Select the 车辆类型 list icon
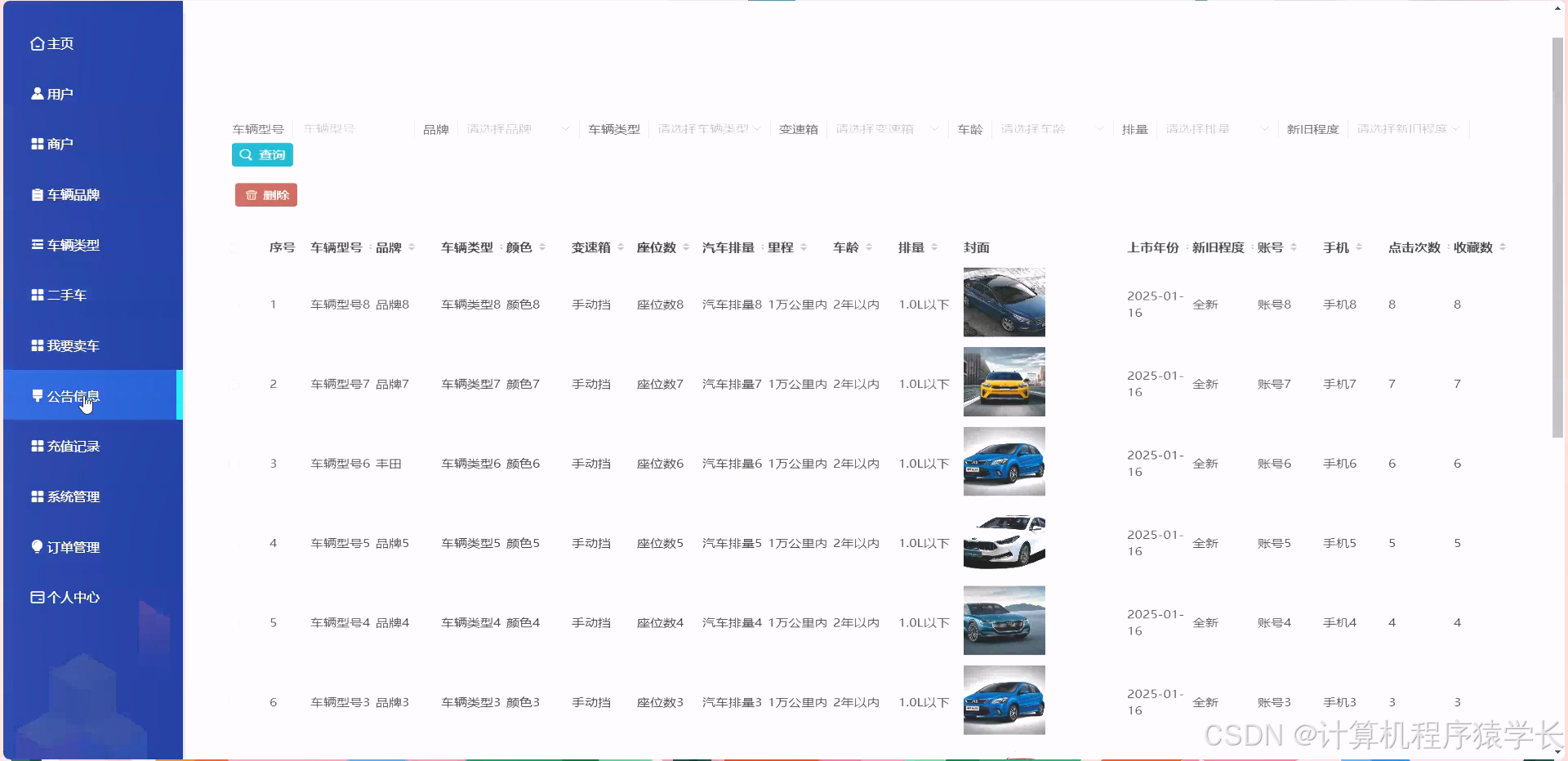 point(36,244)
